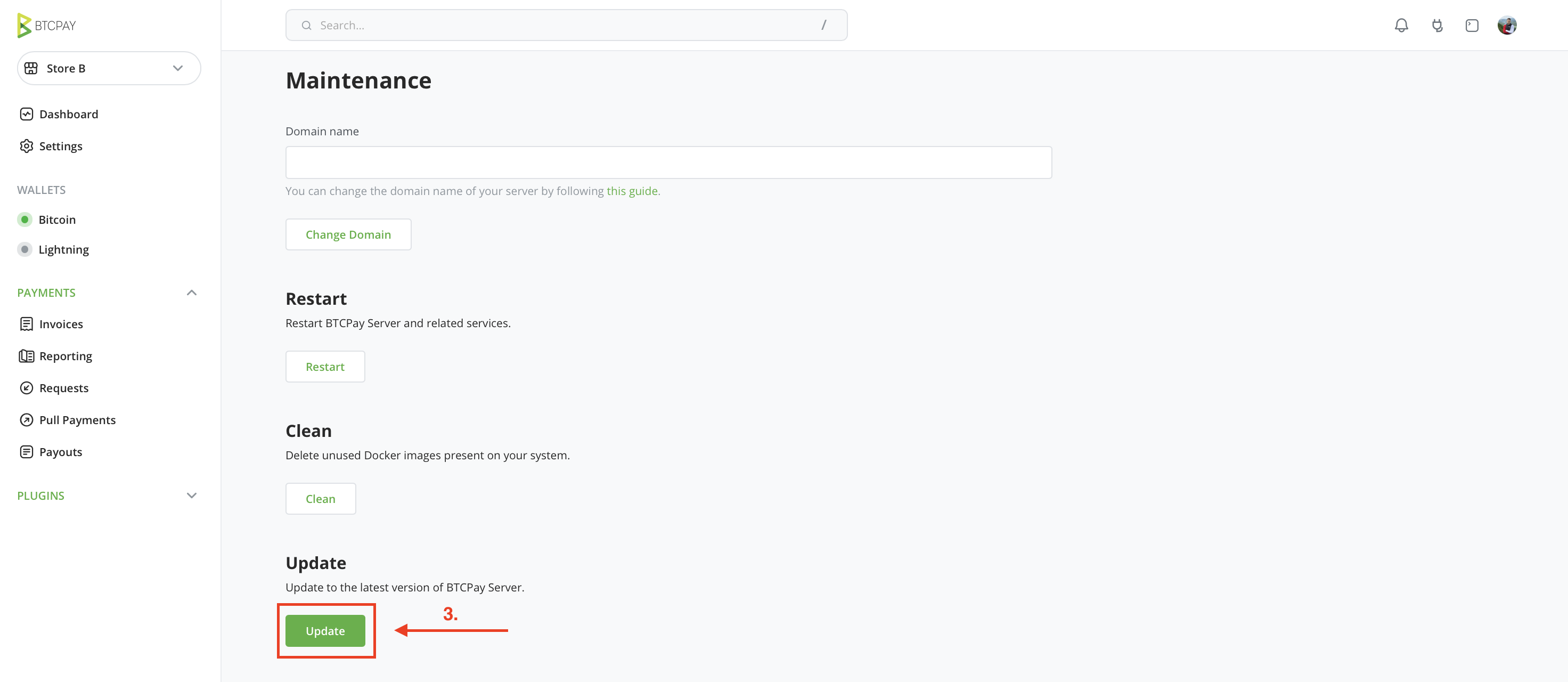Focus the Domain name input
Screen dimensions: 1568x682
coord(668,162)
